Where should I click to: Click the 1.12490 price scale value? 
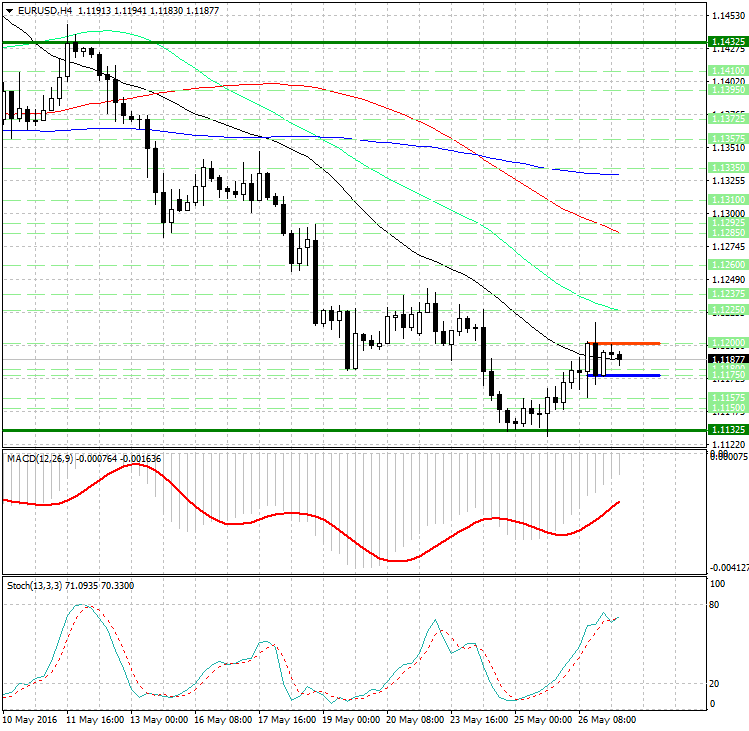coord(728,280)
